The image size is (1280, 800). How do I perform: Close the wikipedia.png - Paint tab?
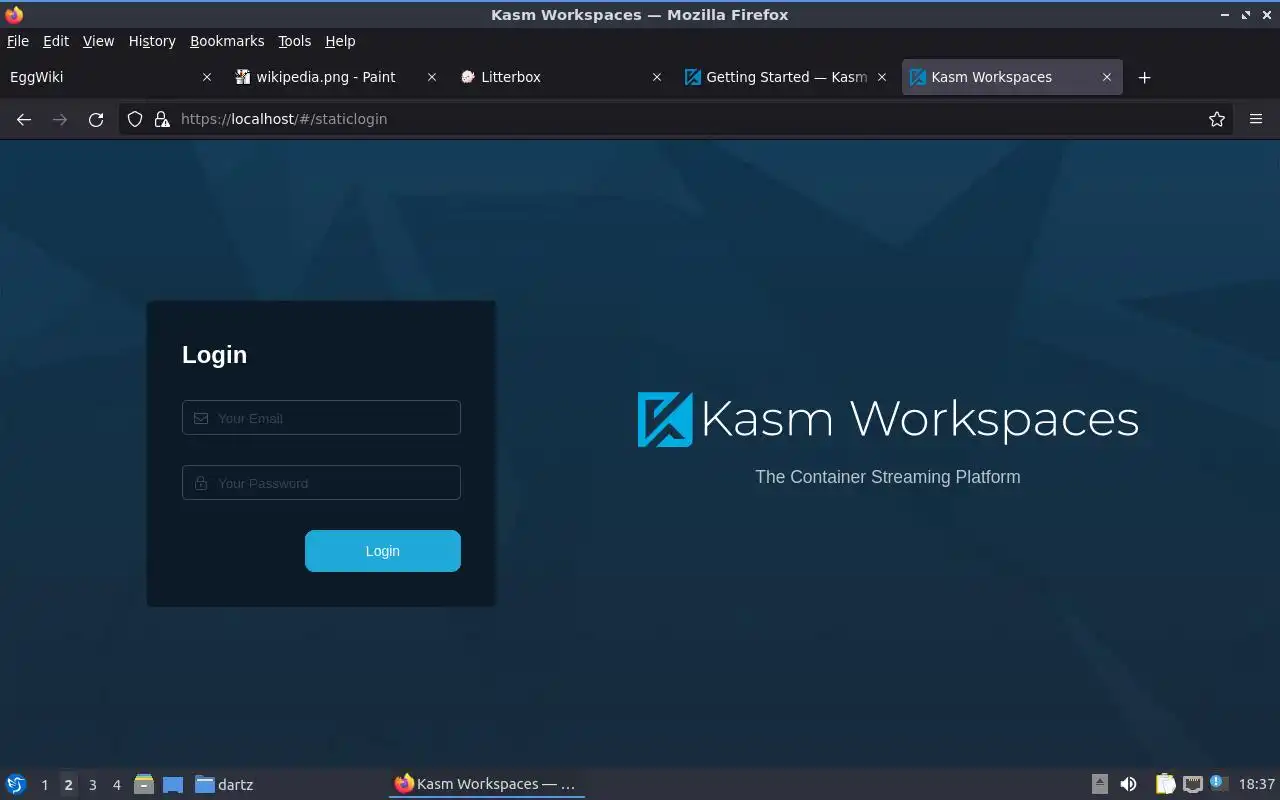click(x=432, y=77)
